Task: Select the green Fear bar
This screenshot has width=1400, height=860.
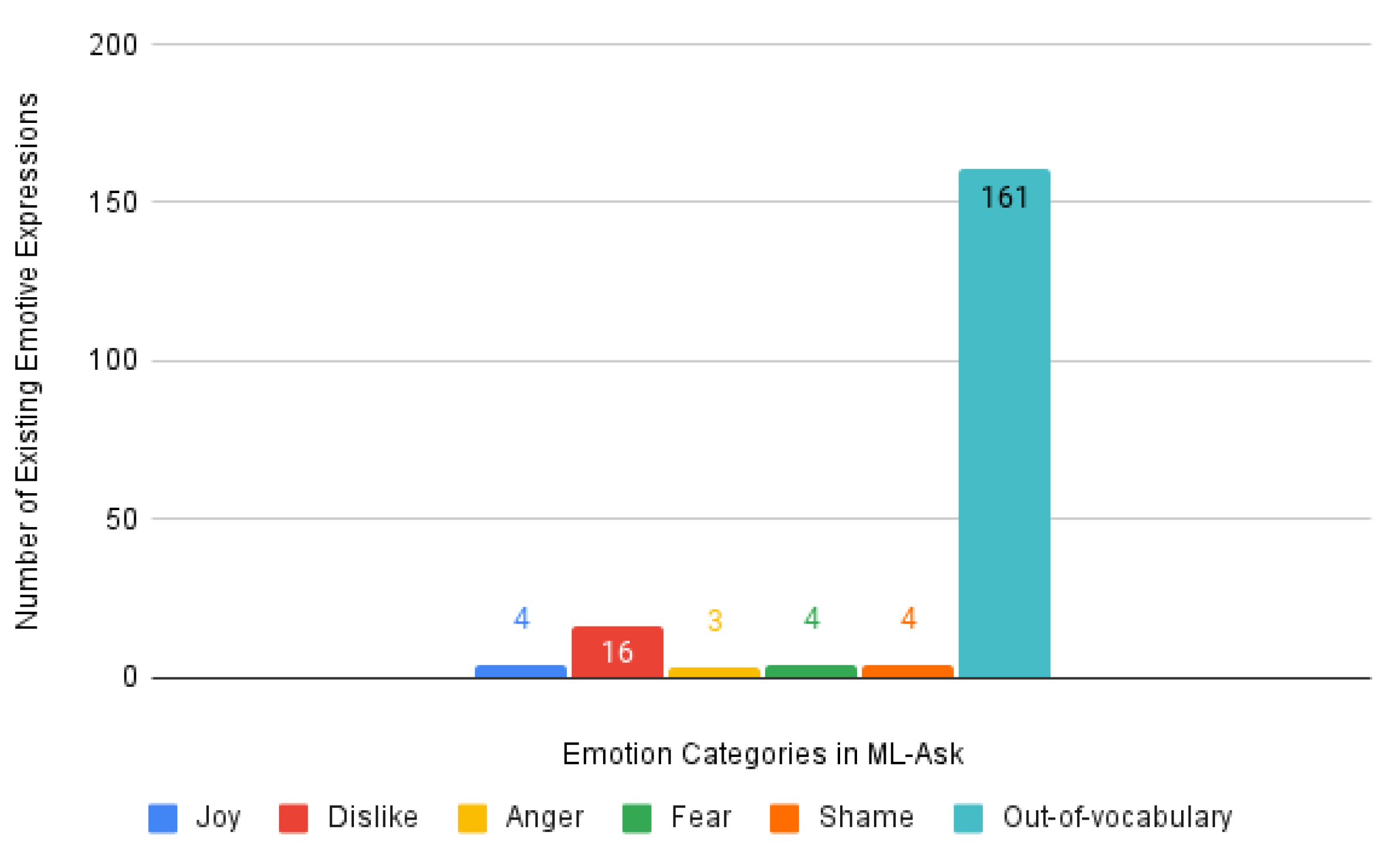Action: click(811, 671)
